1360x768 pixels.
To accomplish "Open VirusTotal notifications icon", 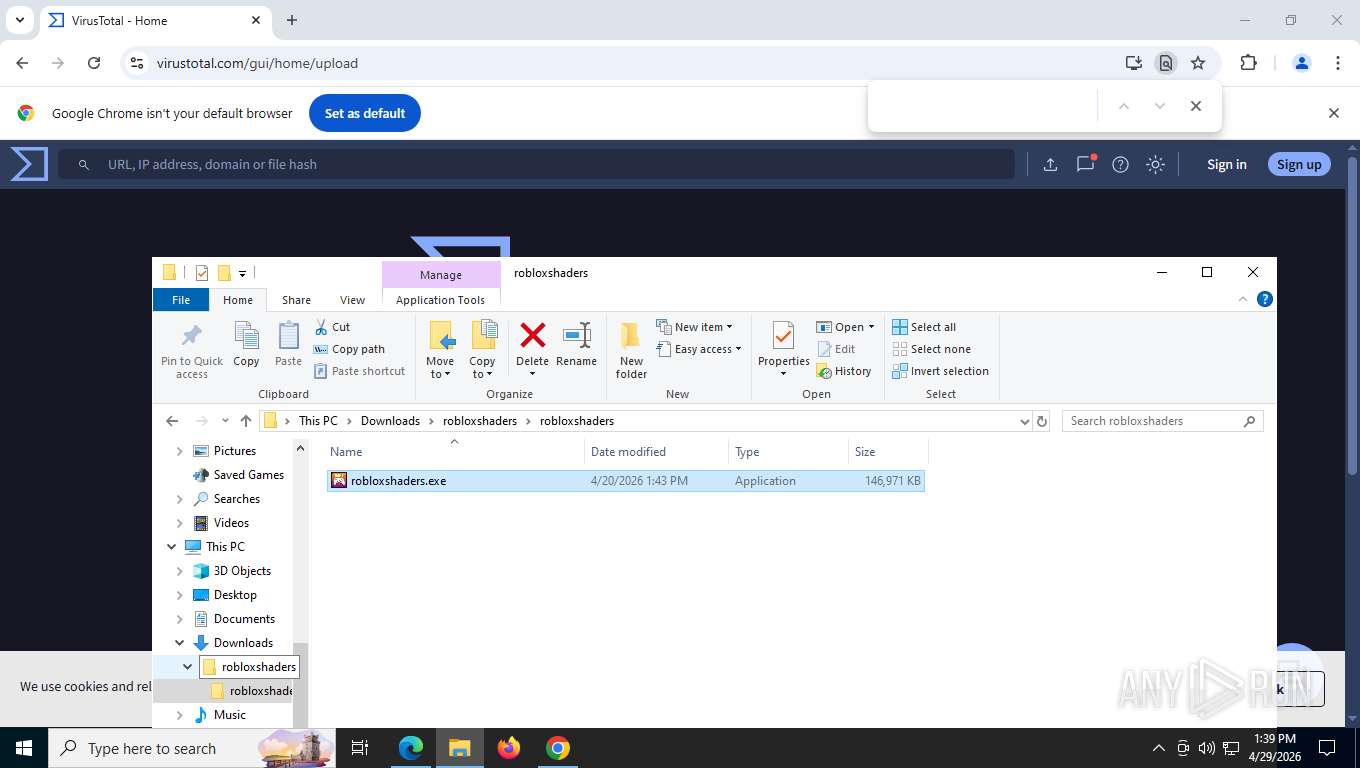I will pyautogui.click(x=1085, y=164).
